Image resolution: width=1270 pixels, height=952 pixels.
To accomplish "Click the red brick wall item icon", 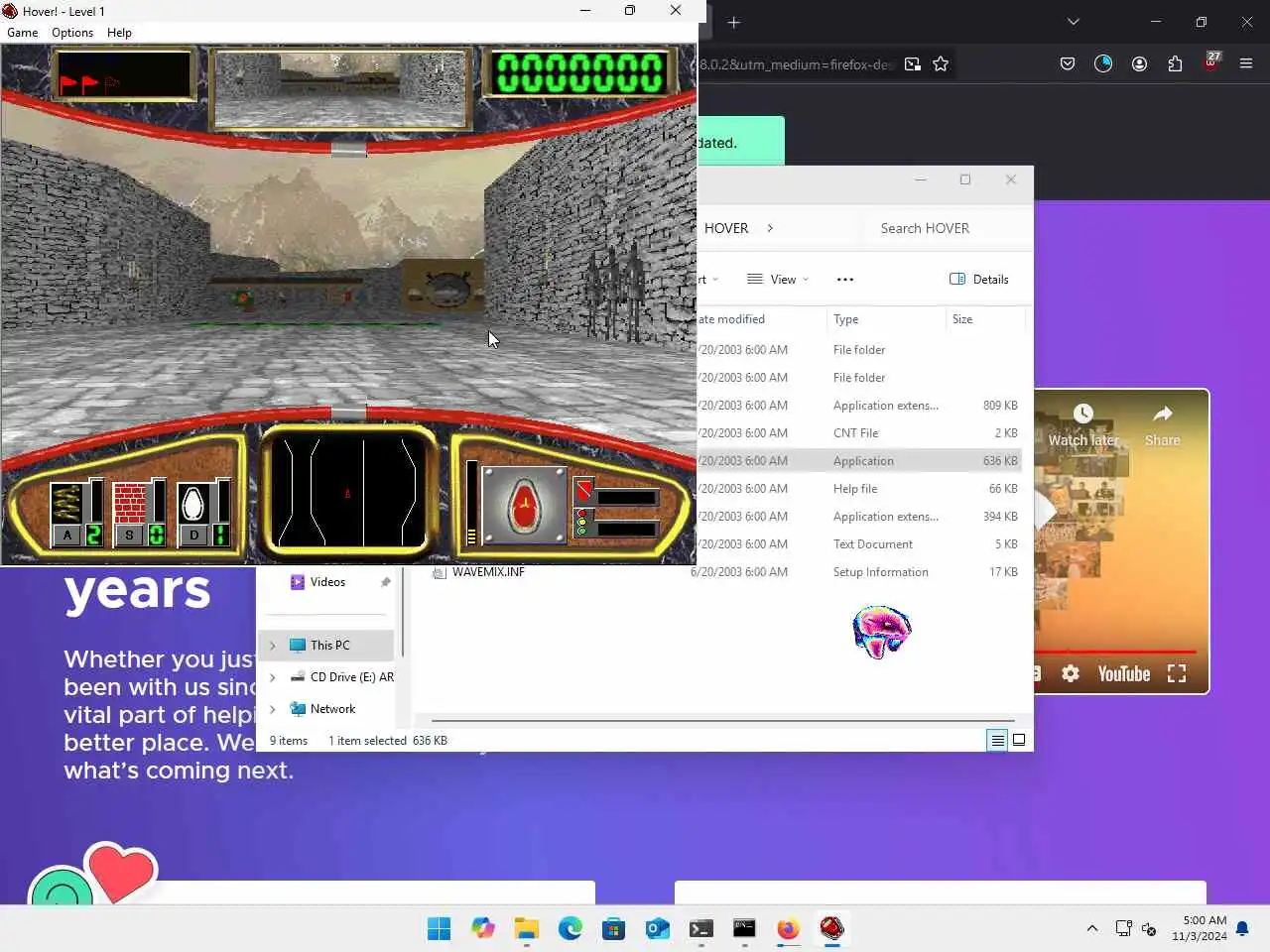I will 129,504.
